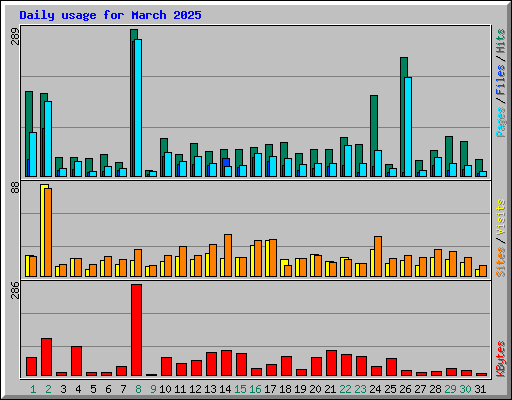Click the red KBytes bar for day 14
Screen dimensions: 512x400
[226, 363]
